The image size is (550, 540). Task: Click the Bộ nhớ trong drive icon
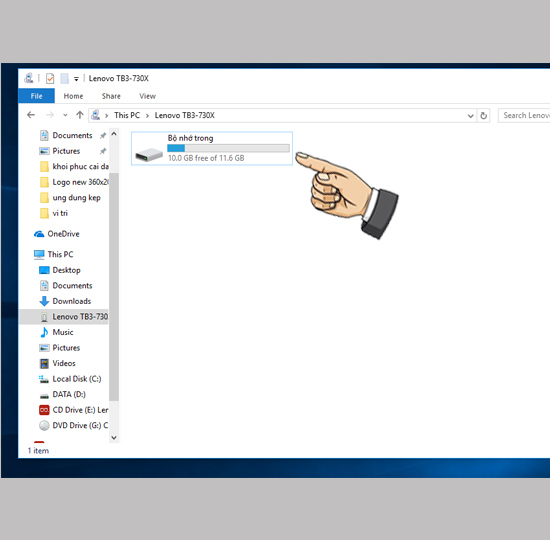pyautogui.click(x=149, y=154)
